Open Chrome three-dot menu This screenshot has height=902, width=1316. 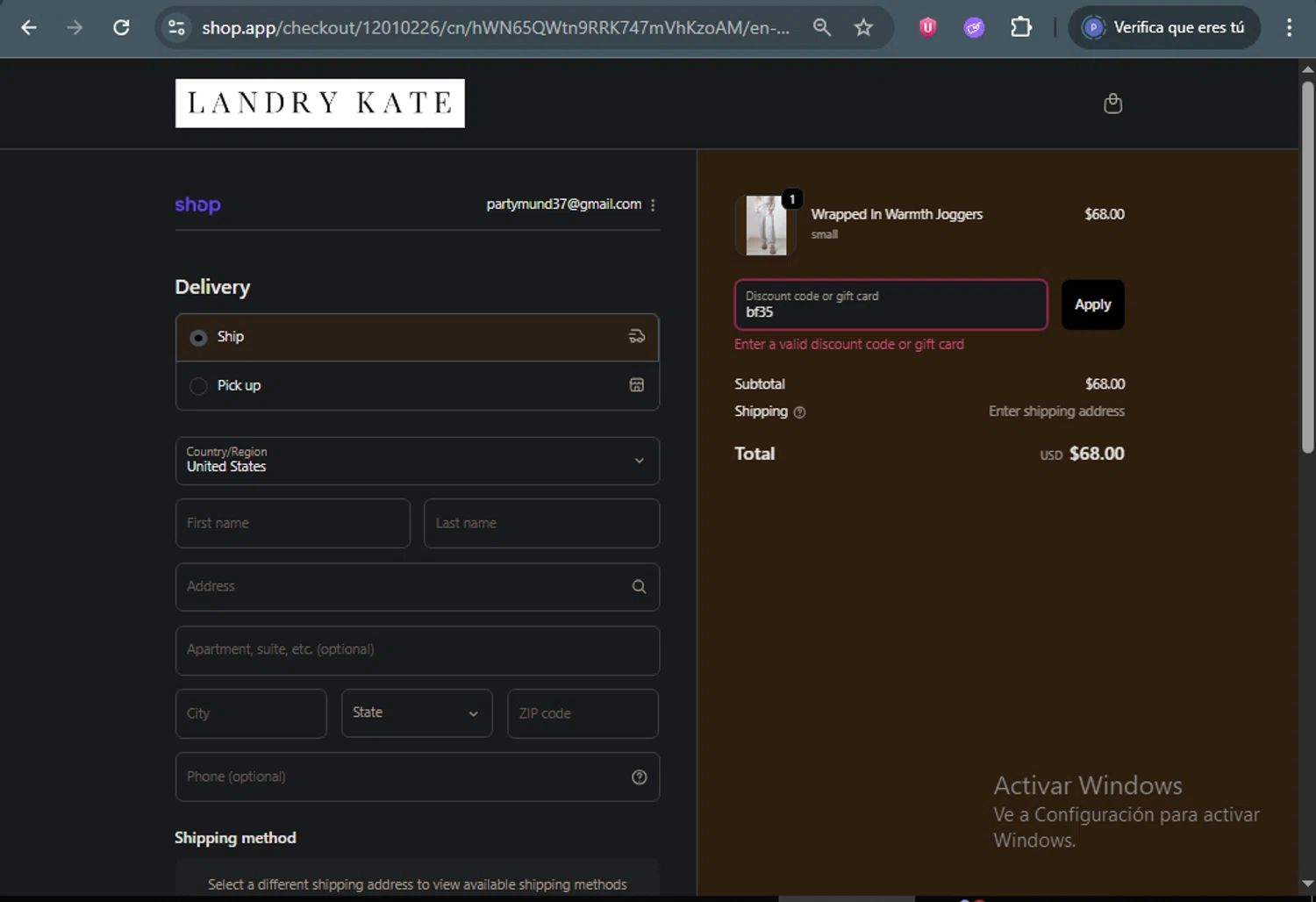pos(1289,27)
